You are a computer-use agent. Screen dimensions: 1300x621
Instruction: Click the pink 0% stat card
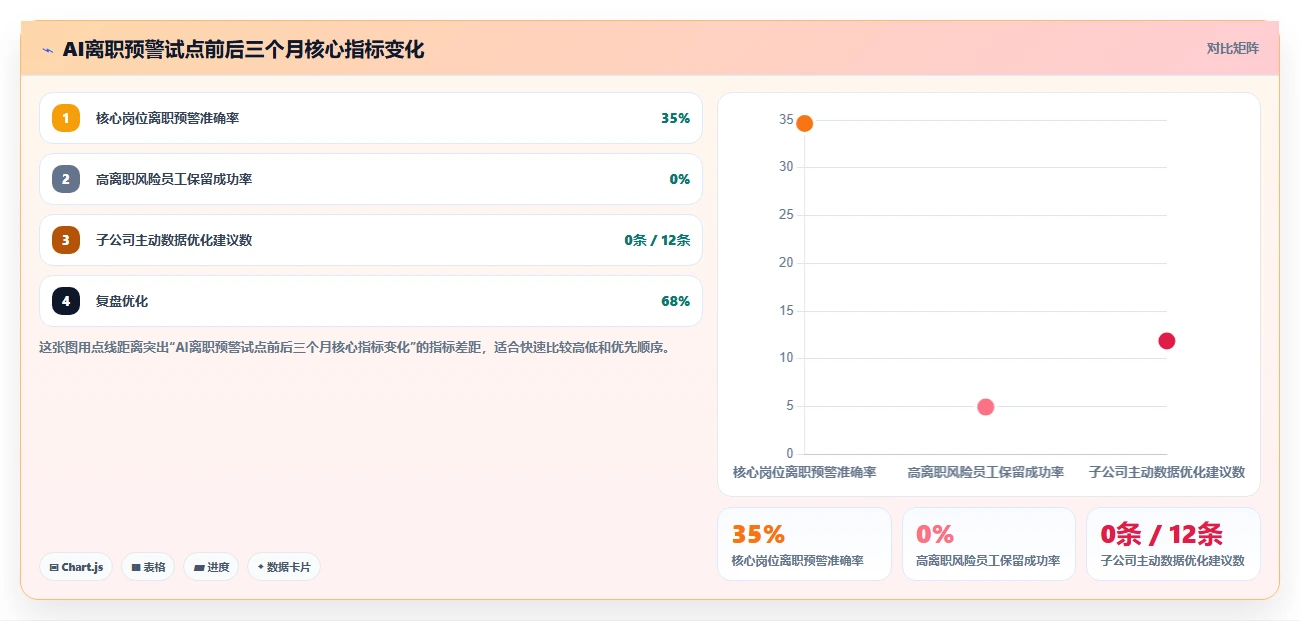pos(989,544)
